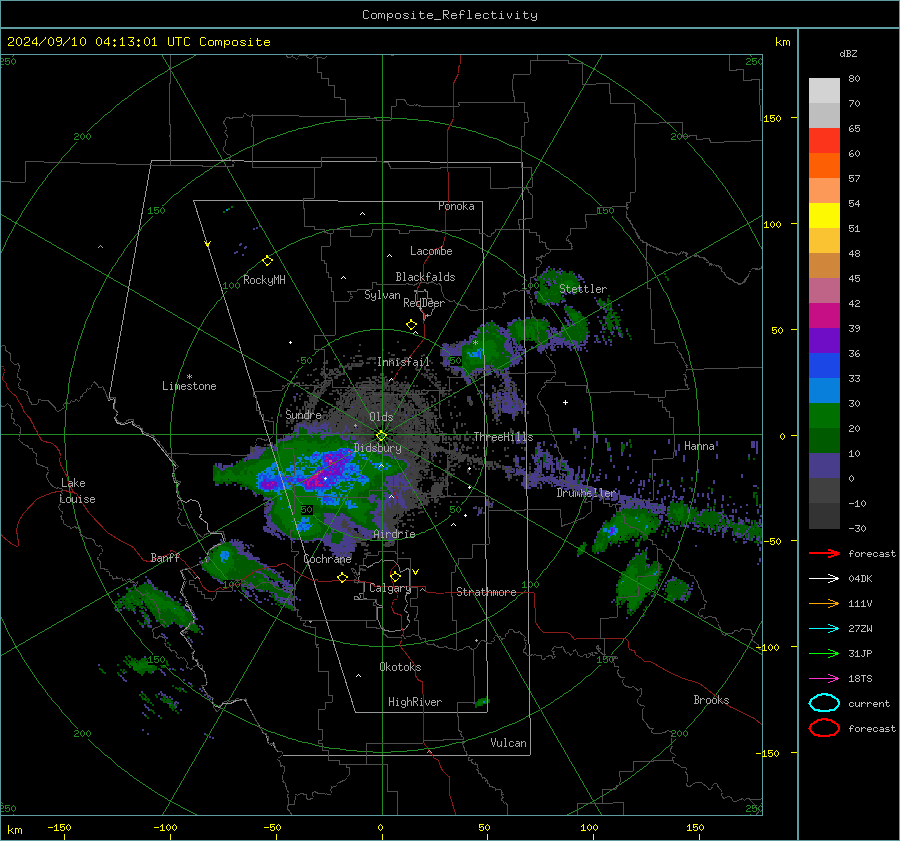Screen dimensions: 900x841
Task: Click the green 31JP arrow icon
Action: point(824,653)
